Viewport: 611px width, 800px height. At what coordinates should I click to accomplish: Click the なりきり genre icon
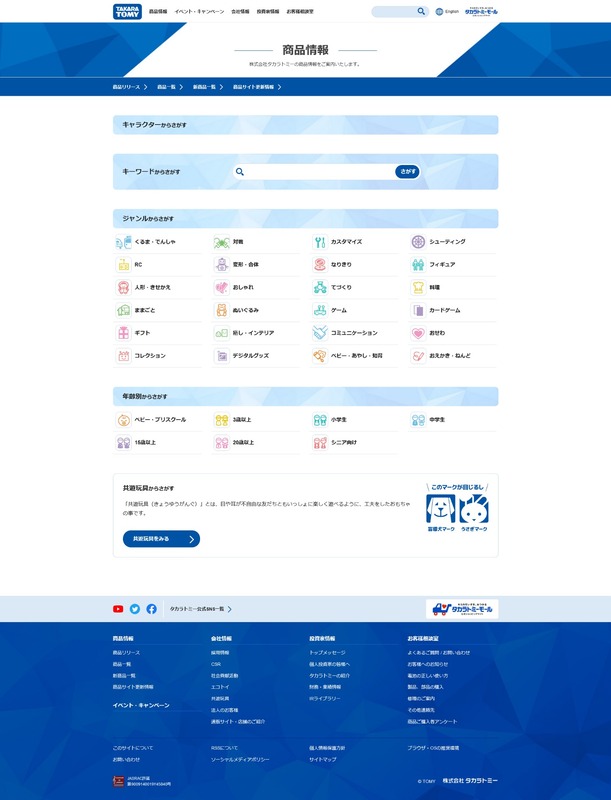coord(320,265)
